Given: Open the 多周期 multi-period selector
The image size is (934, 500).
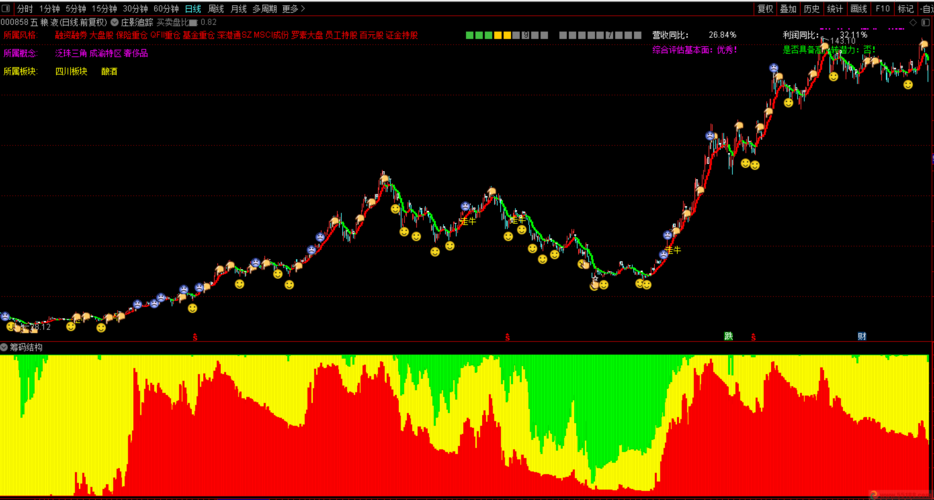Looking at the screenshot, I should pos(264,8).
